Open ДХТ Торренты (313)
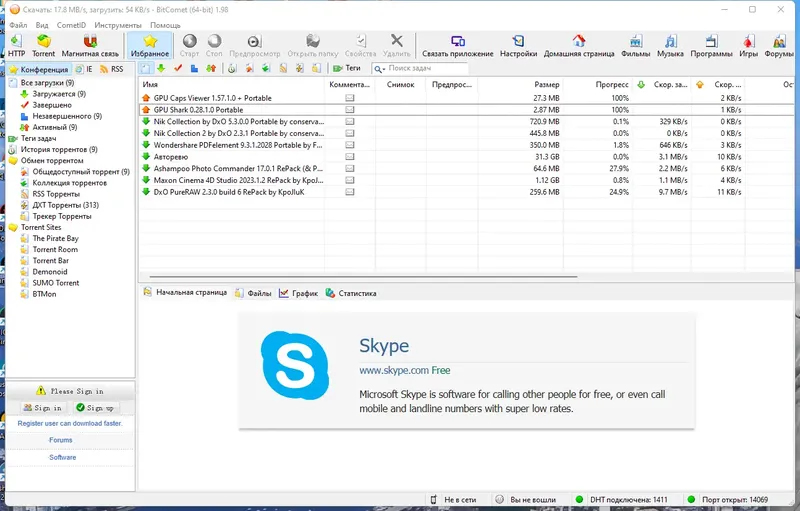 [66, 205]
